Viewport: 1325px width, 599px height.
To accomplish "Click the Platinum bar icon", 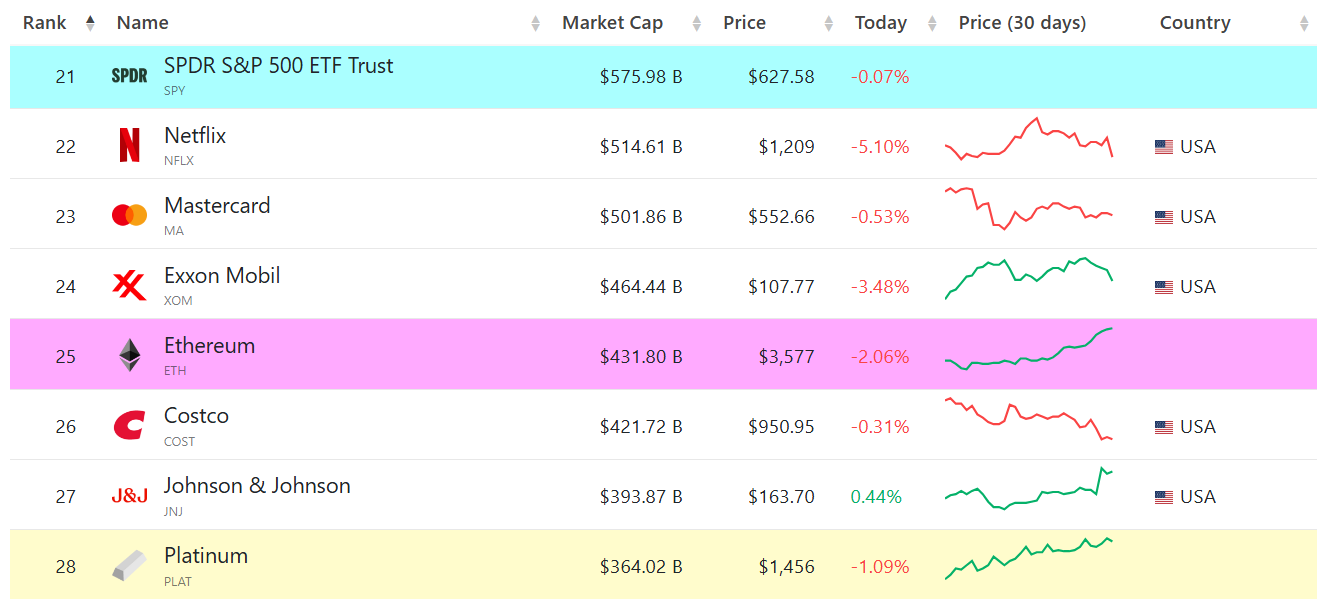I will point(129,566).
